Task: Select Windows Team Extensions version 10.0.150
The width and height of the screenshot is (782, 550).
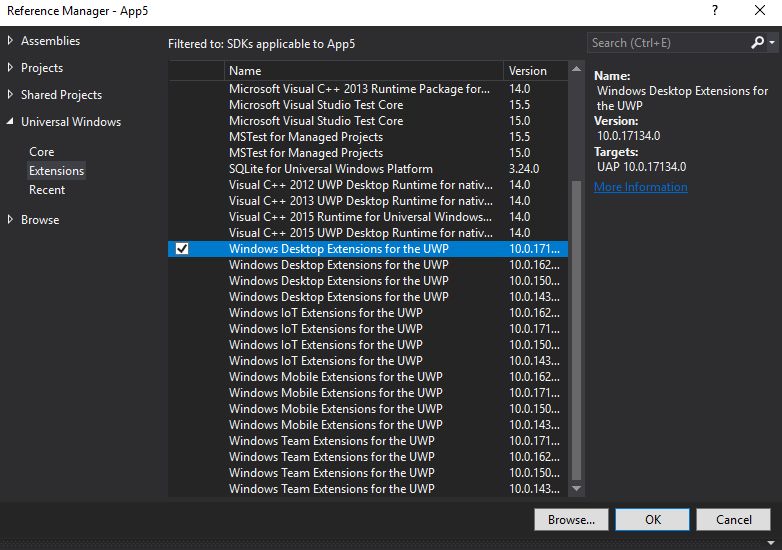Action: click(x=368, y=472)
